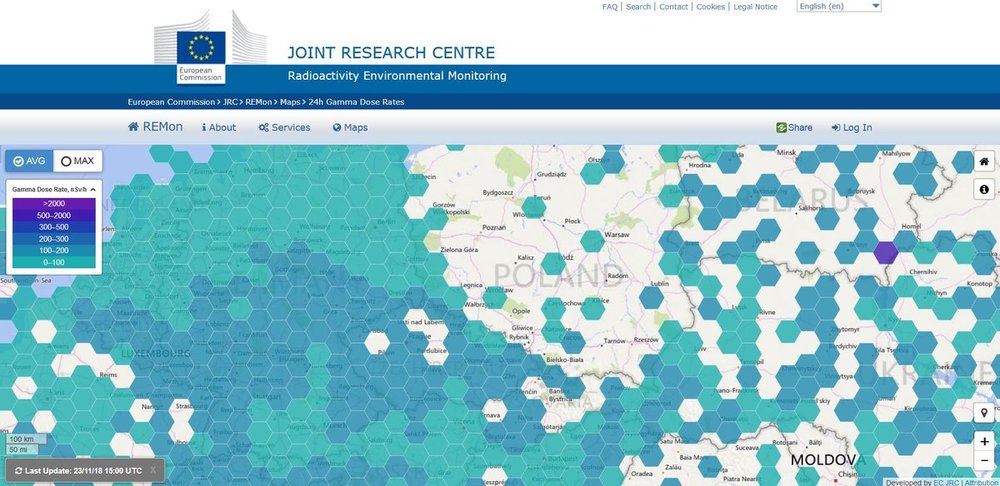Open the Services menu
The image size is (1000, 486).
[284, 128]
